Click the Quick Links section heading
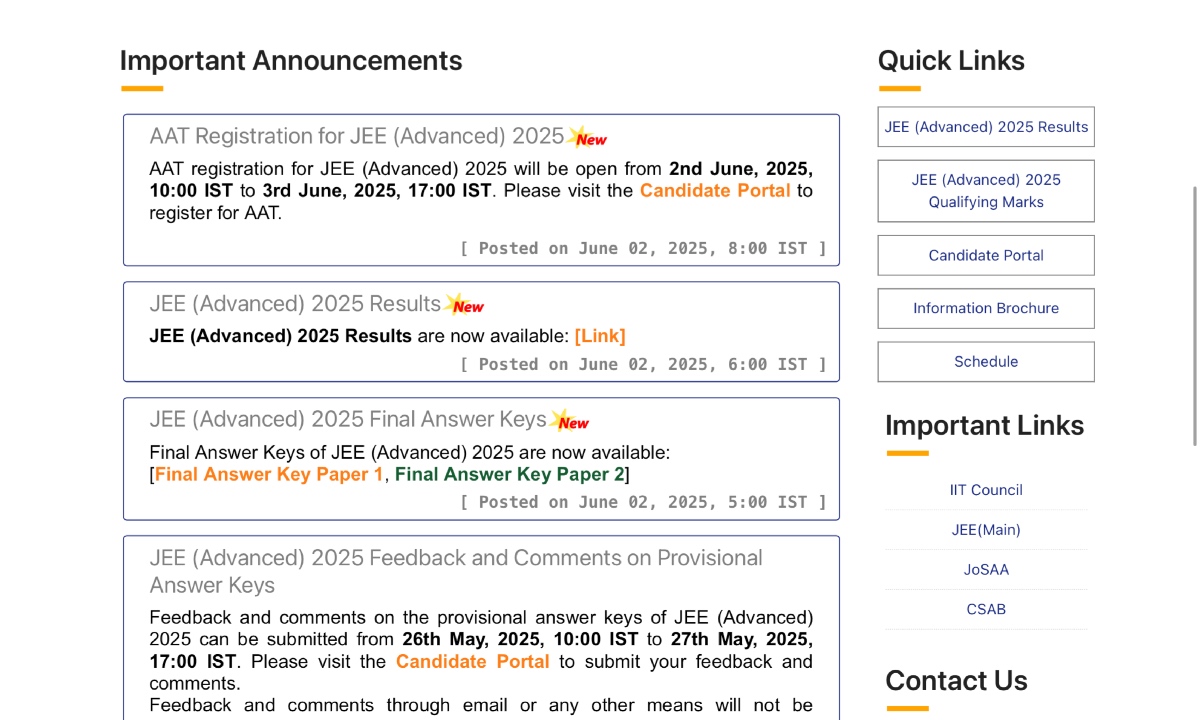Image resolution: width=1200 pixels, height=720 pixels. tap(951, 61)
